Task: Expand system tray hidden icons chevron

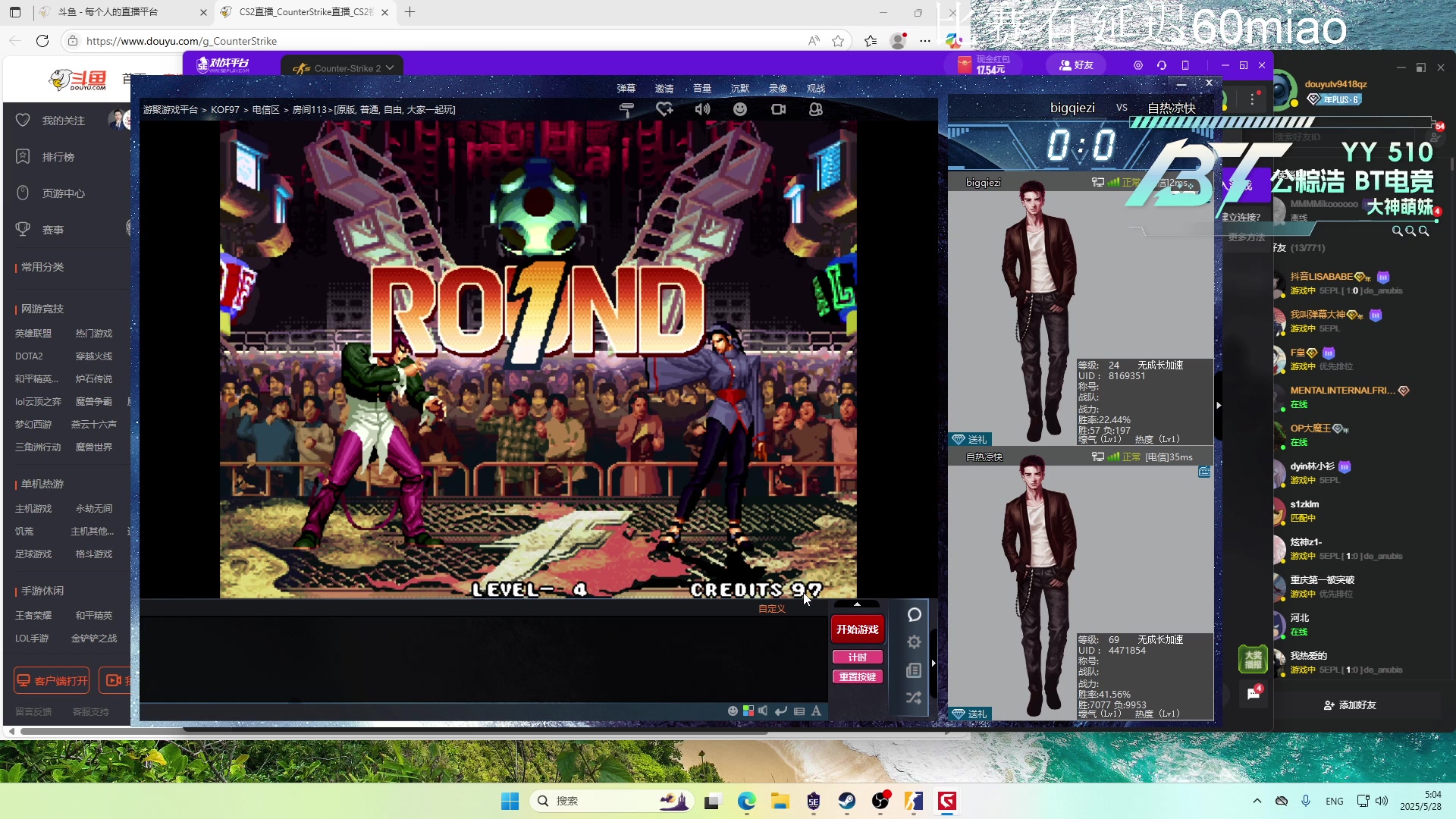Action: 1257,801
